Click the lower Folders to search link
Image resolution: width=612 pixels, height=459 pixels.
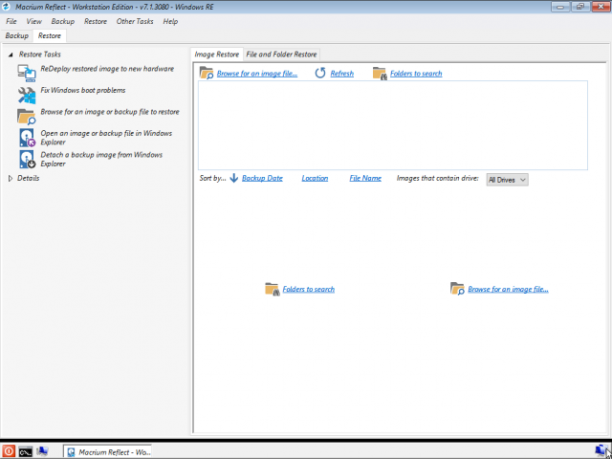pyautogui.click(x=308, y=289)
